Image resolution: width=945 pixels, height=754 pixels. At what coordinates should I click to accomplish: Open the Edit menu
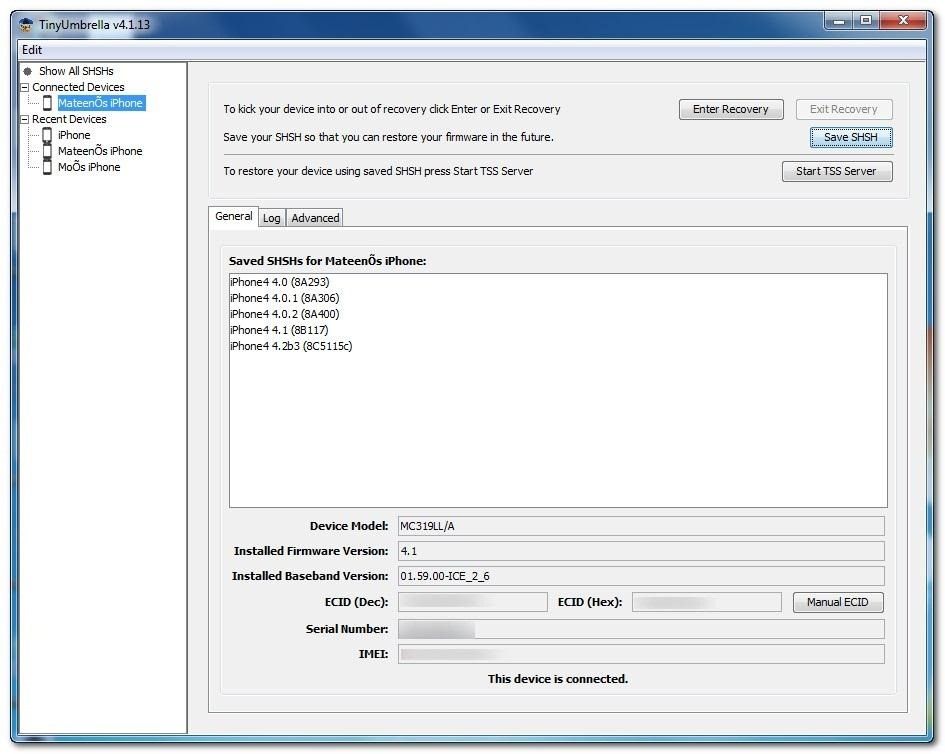(x=30, y=49)
